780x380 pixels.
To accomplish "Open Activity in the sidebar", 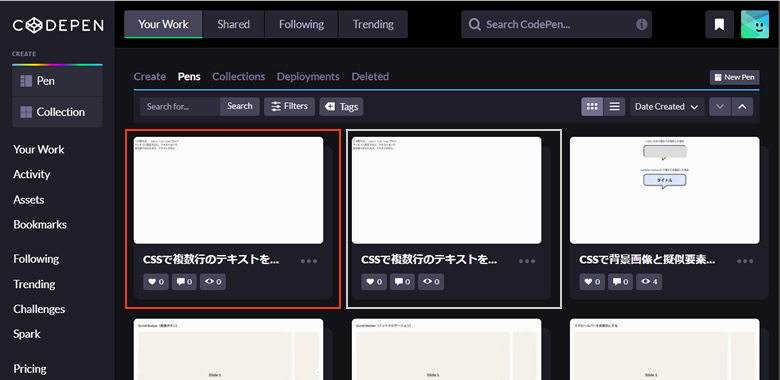I will 32,175.
